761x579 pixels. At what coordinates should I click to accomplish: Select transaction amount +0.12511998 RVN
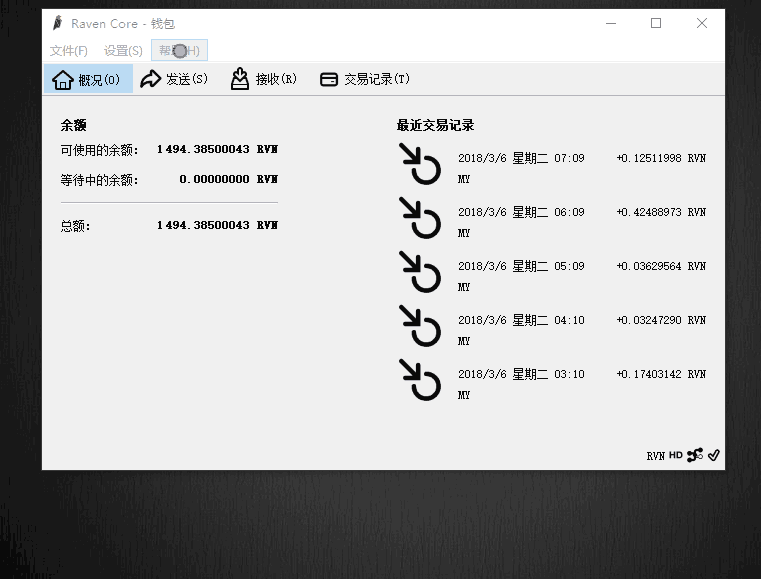[661, 158]
